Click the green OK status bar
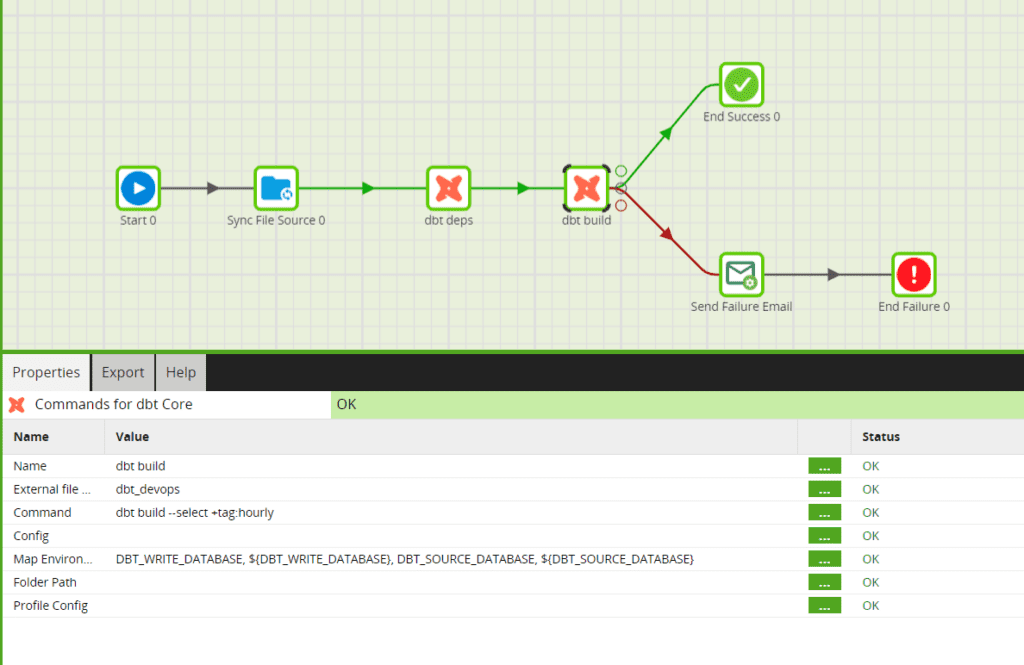 676,405
